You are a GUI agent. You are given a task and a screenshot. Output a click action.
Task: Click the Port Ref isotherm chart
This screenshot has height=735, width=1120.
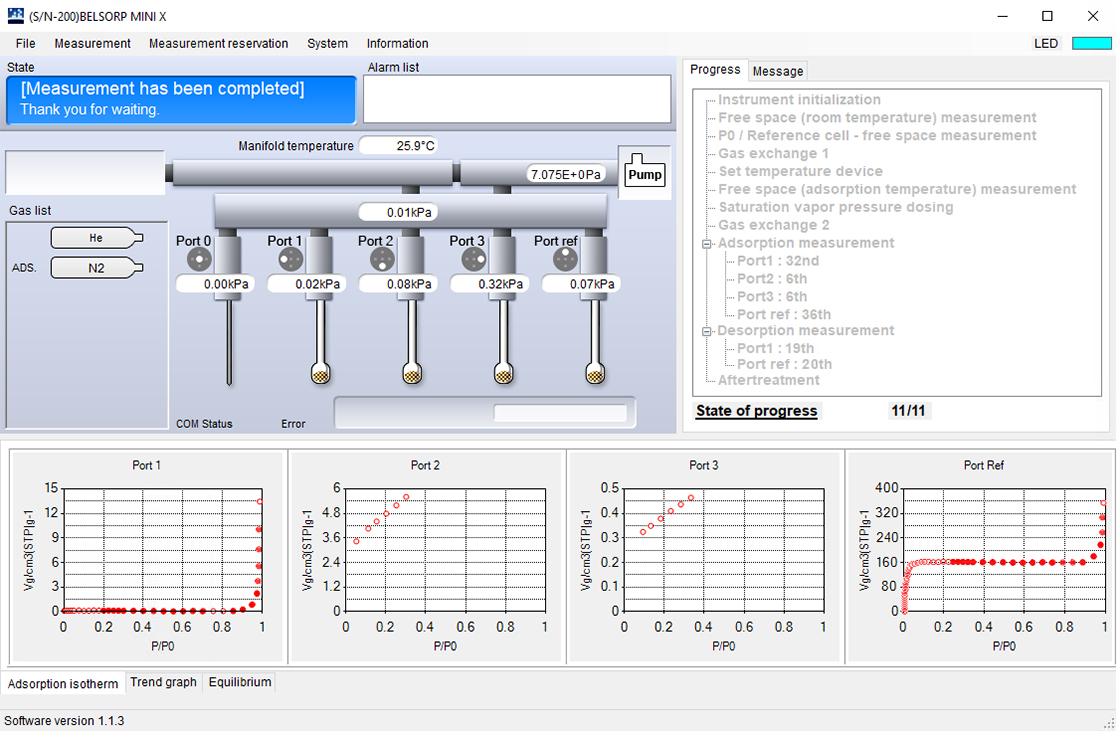[x=982, y=556]
